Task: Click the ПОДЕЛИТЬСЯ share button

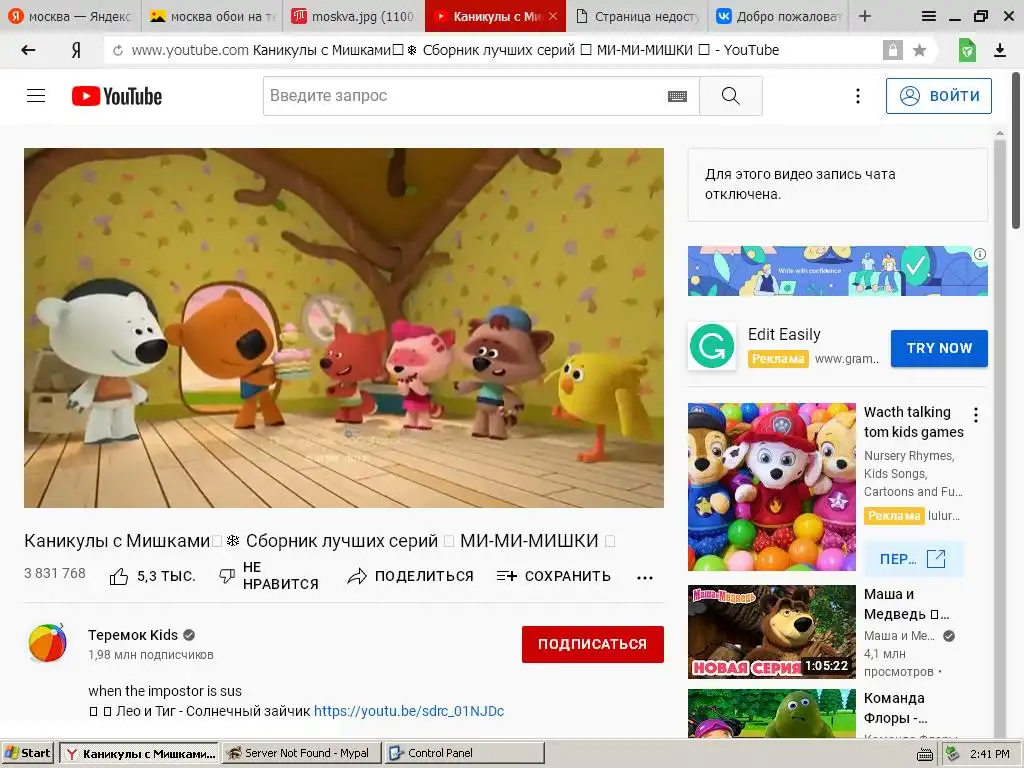Action: click(x=410, y=576)
